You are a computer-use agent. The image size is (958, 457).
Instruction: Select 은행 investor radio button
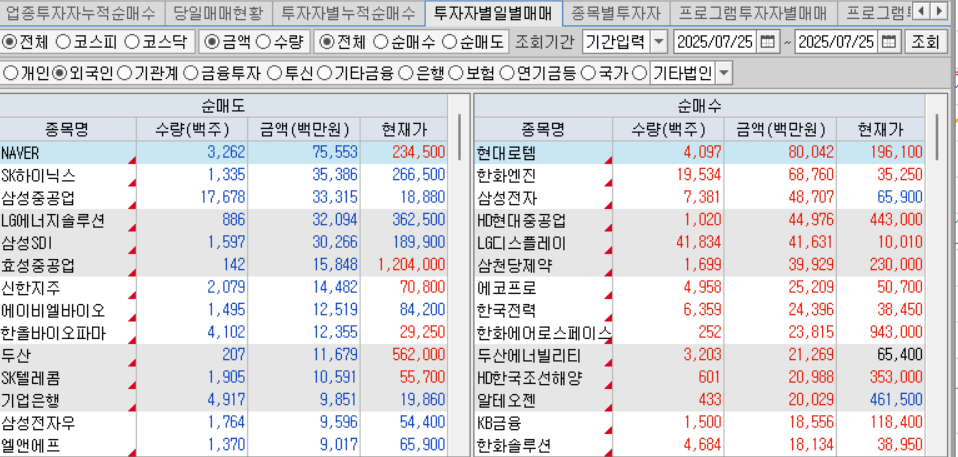coord(405,74)
